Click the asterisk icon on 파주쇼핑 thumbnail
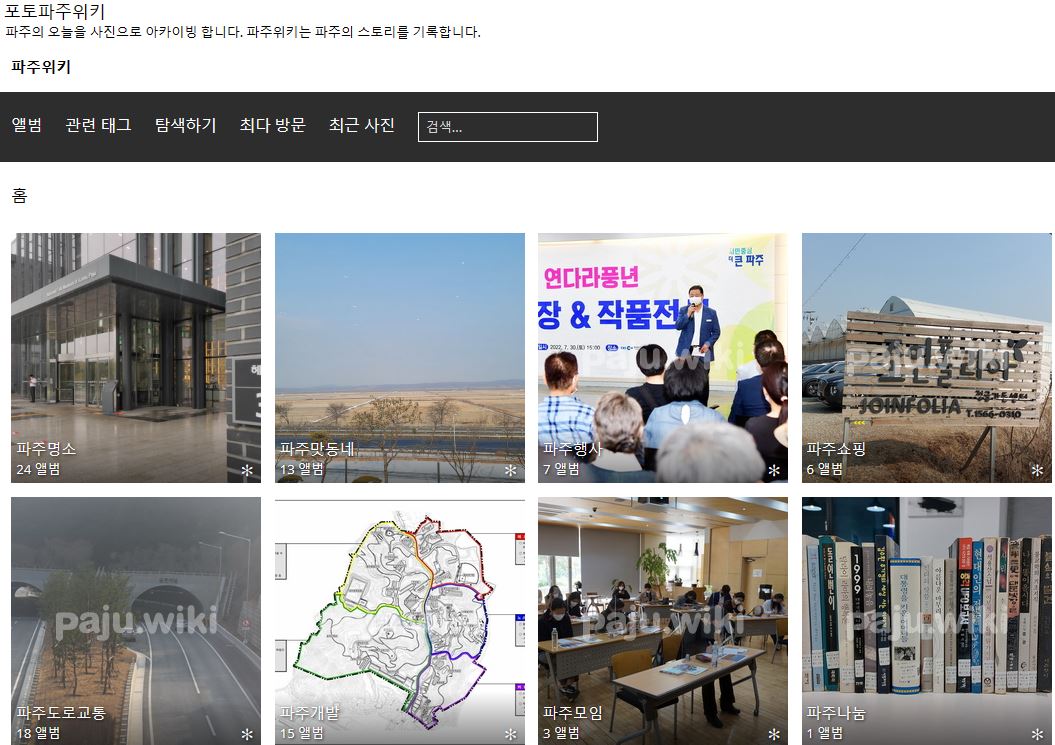This screenshot has height=745, width=1055. pyautogui.click(x=1037, y=470)
